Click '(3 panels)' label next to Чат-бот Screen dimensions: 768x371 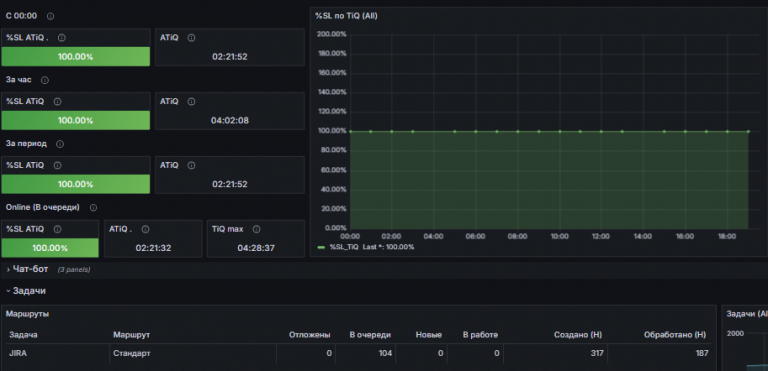click(x=74, y=270)
